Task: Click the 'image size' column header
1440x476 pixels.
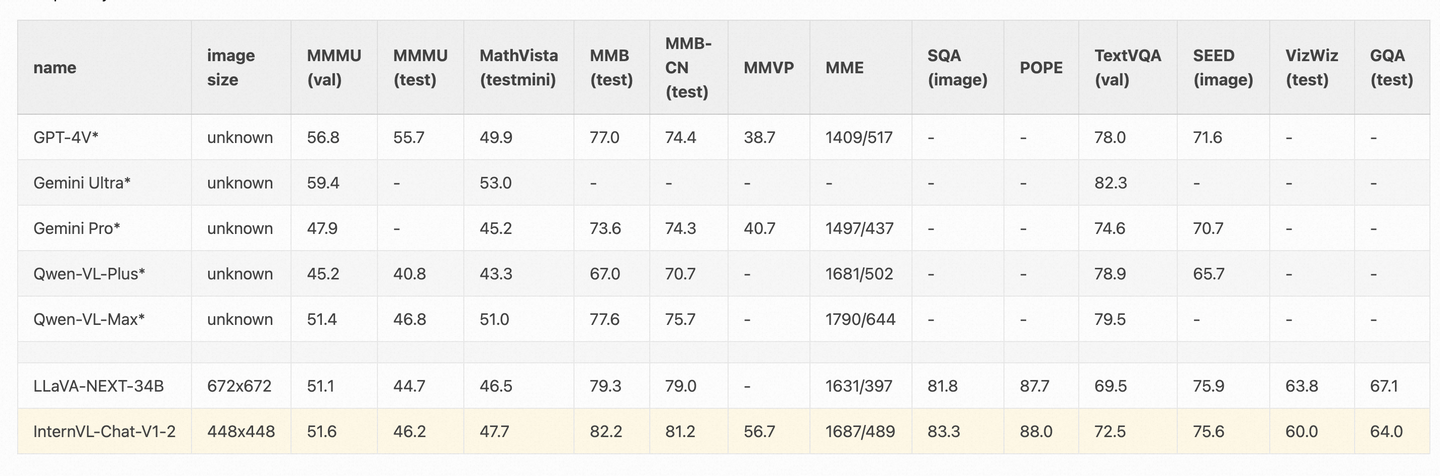Action: [x=231, y=68]
